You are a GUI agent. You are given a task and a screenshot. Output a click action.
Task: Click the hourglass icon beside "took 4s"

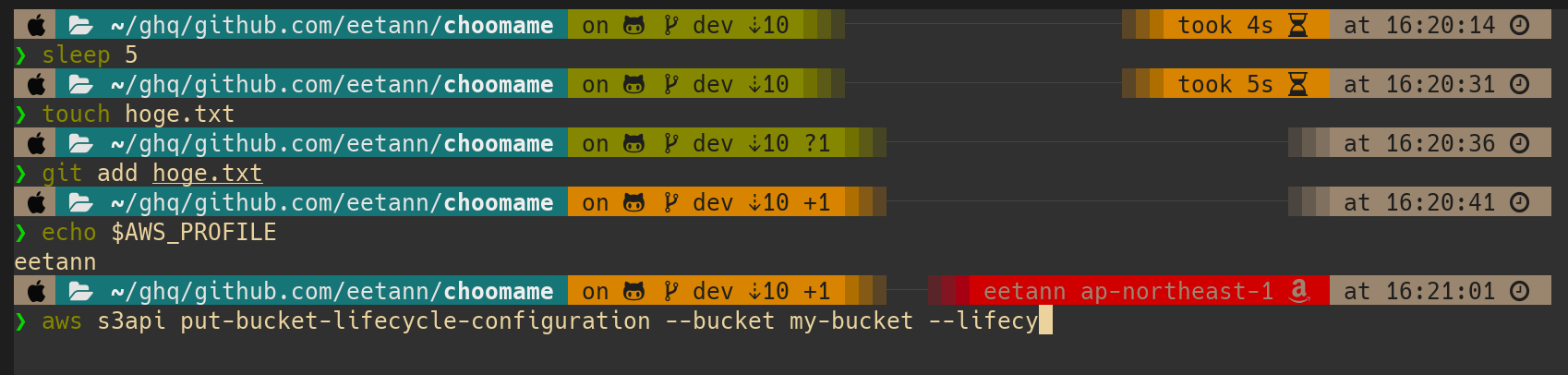[x=1297, y=25]
